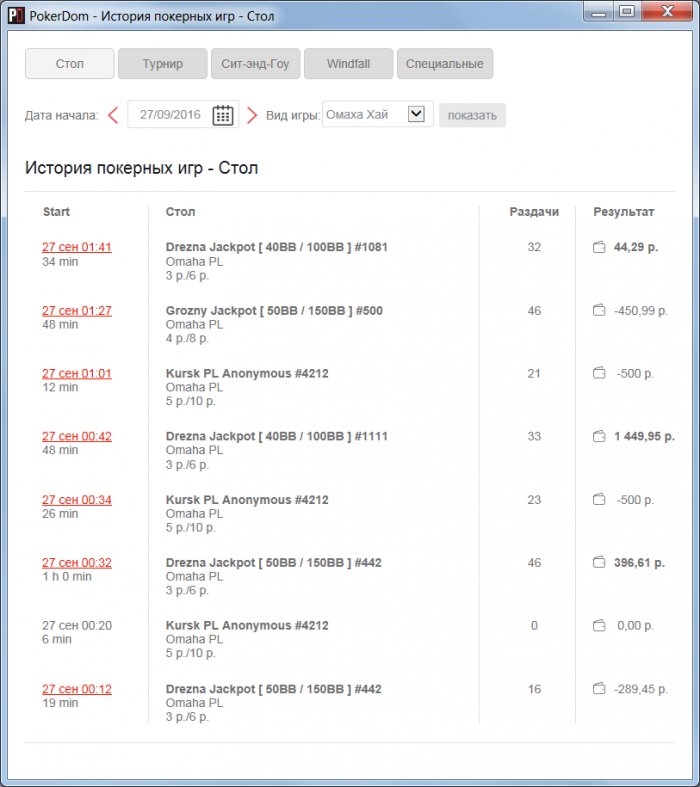Viewport: 700px width, 787px height.
Task: Click wallet icon next to 0,00 р.
Action: click(x=599, y=625)
